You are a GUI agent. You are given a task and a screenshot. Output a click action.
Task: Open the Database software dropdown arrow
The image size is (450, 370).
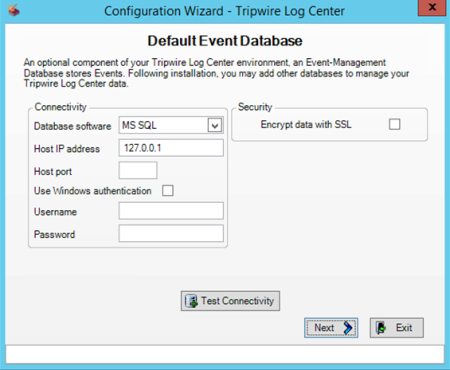[215, 126]
